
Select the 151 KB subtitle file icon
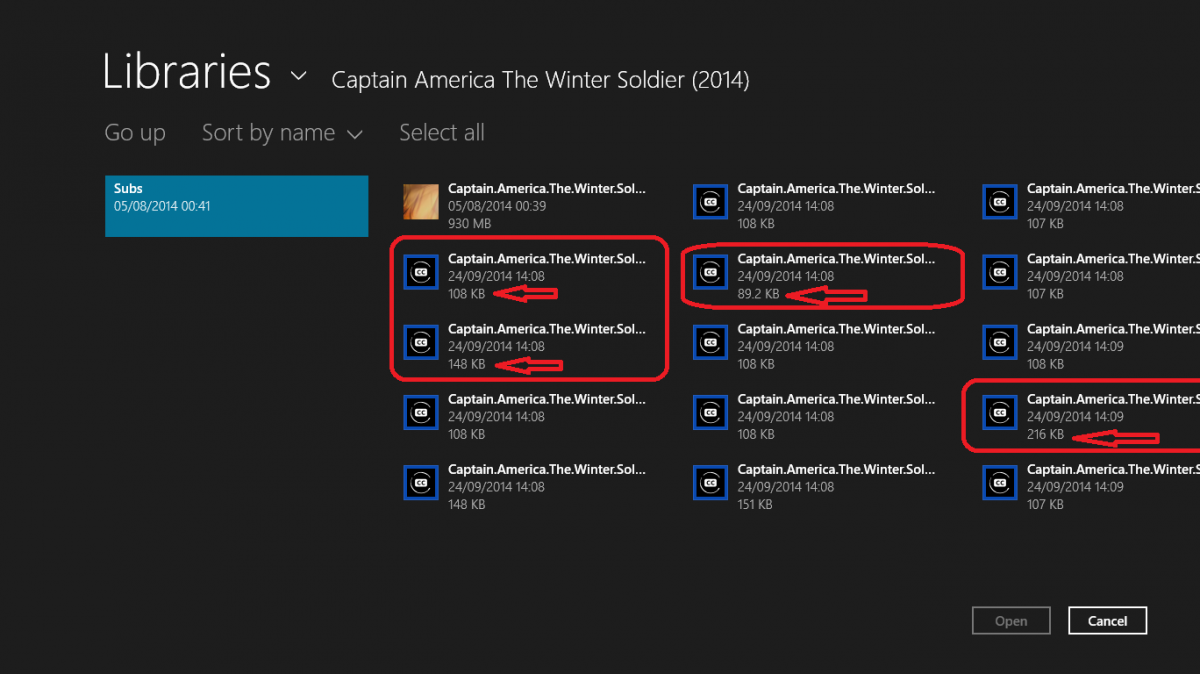(x=711, y=482)
